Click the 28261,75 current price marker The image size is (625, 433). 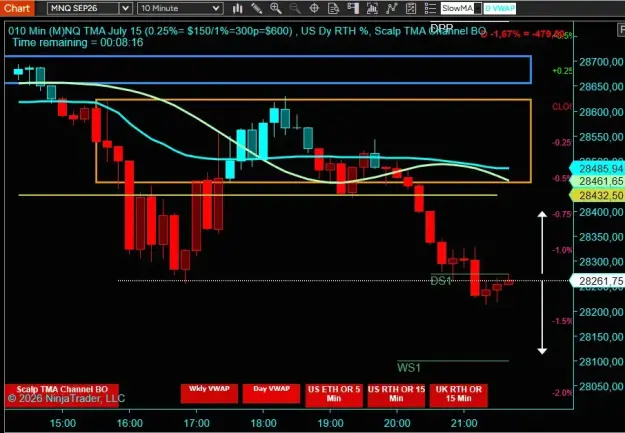(x=598, y=281)
